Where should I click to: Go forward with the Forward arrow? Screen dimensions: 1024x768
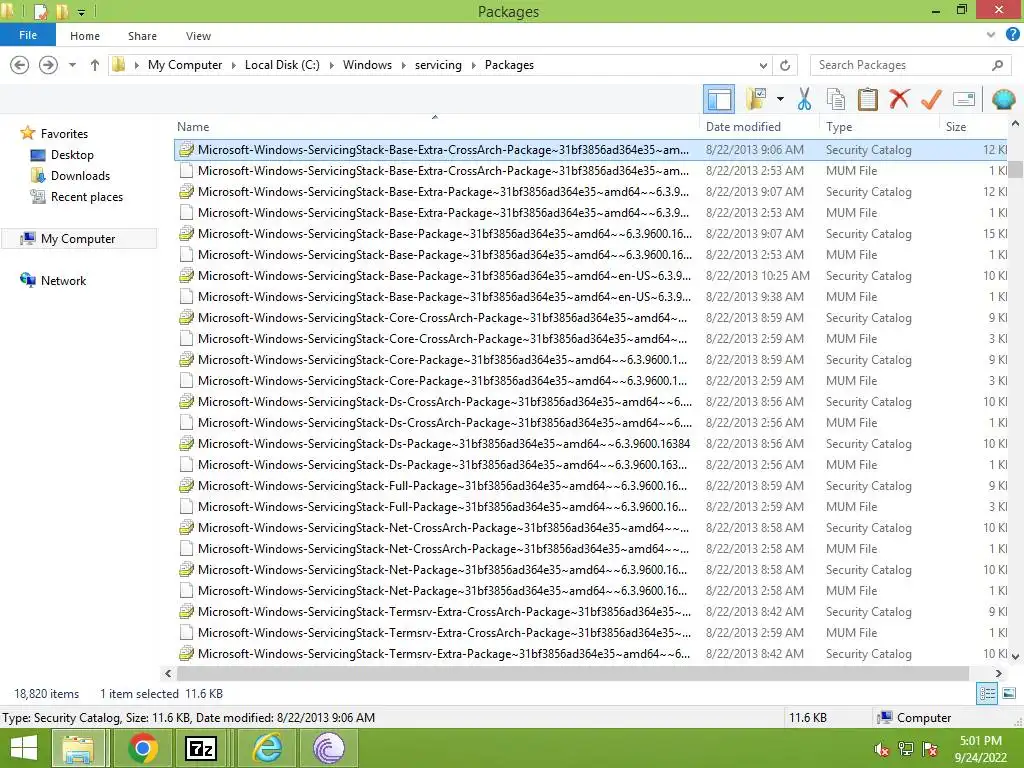48,65
